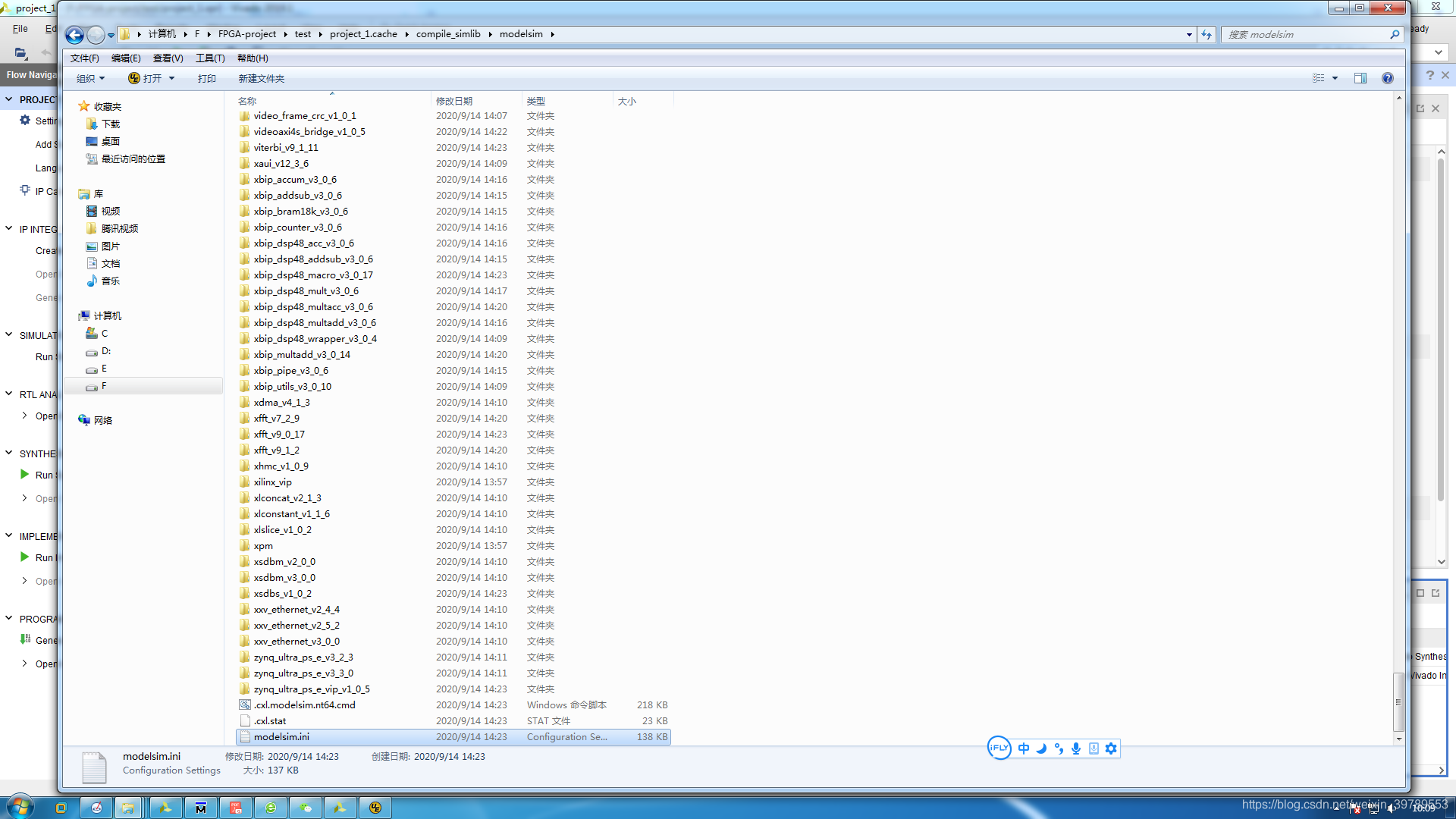Open WeChat from the taskbar
Screen dimensions: 1456x819
coord(306,808)
